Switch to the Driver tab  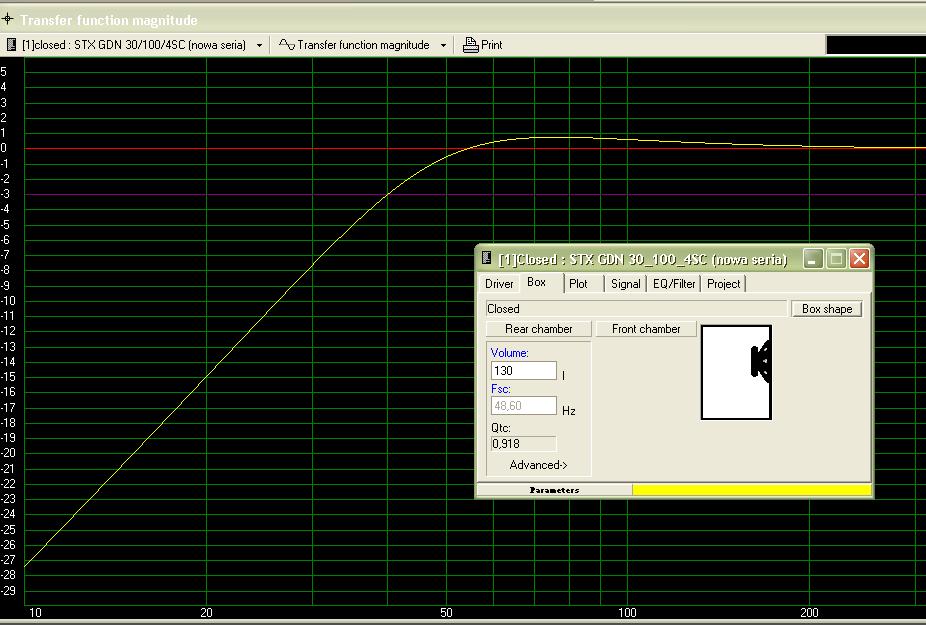pyautogui.click(x=499, y=284)
